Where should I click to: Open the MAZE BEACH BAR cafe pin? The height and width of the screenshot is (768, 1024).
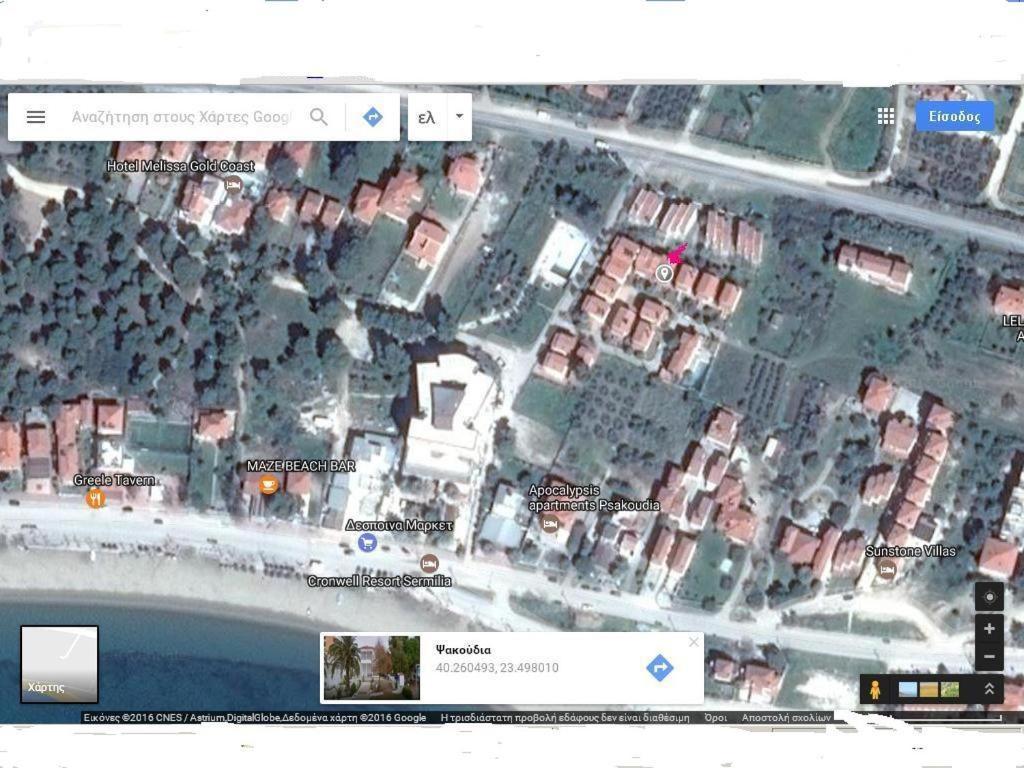click(268, 485)
